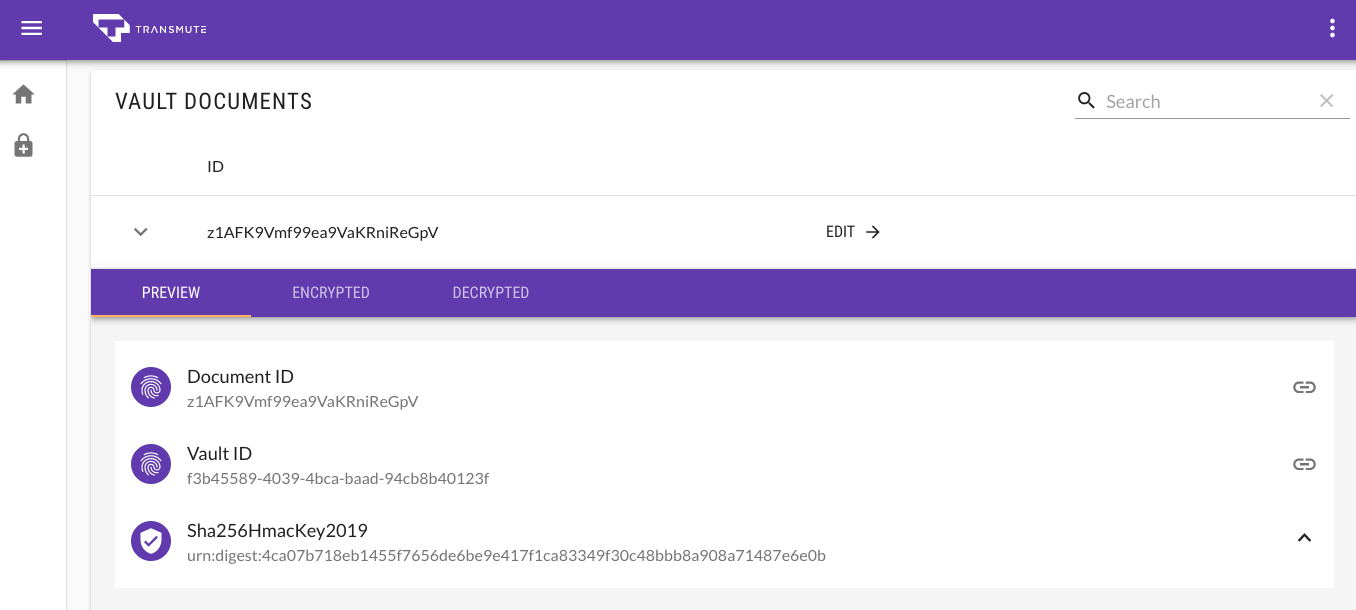Select the Preview tab

tap(171, 293)
